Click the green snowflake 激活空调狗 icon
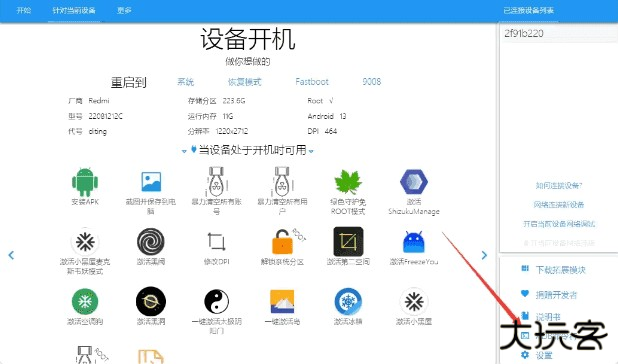The width and height of the screenshot is (618, 364). [x=85, y=301]
